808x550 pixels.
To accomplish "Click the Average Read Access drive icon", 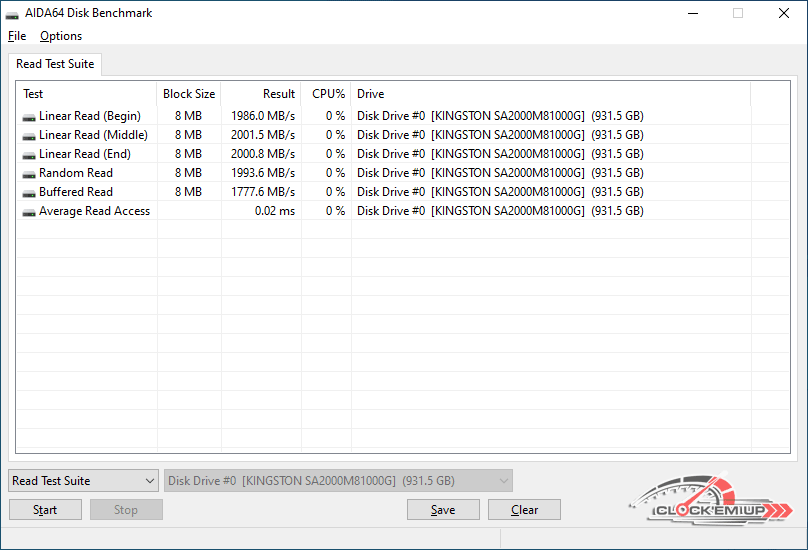I will pyautogui.click(x=29, y=211).
